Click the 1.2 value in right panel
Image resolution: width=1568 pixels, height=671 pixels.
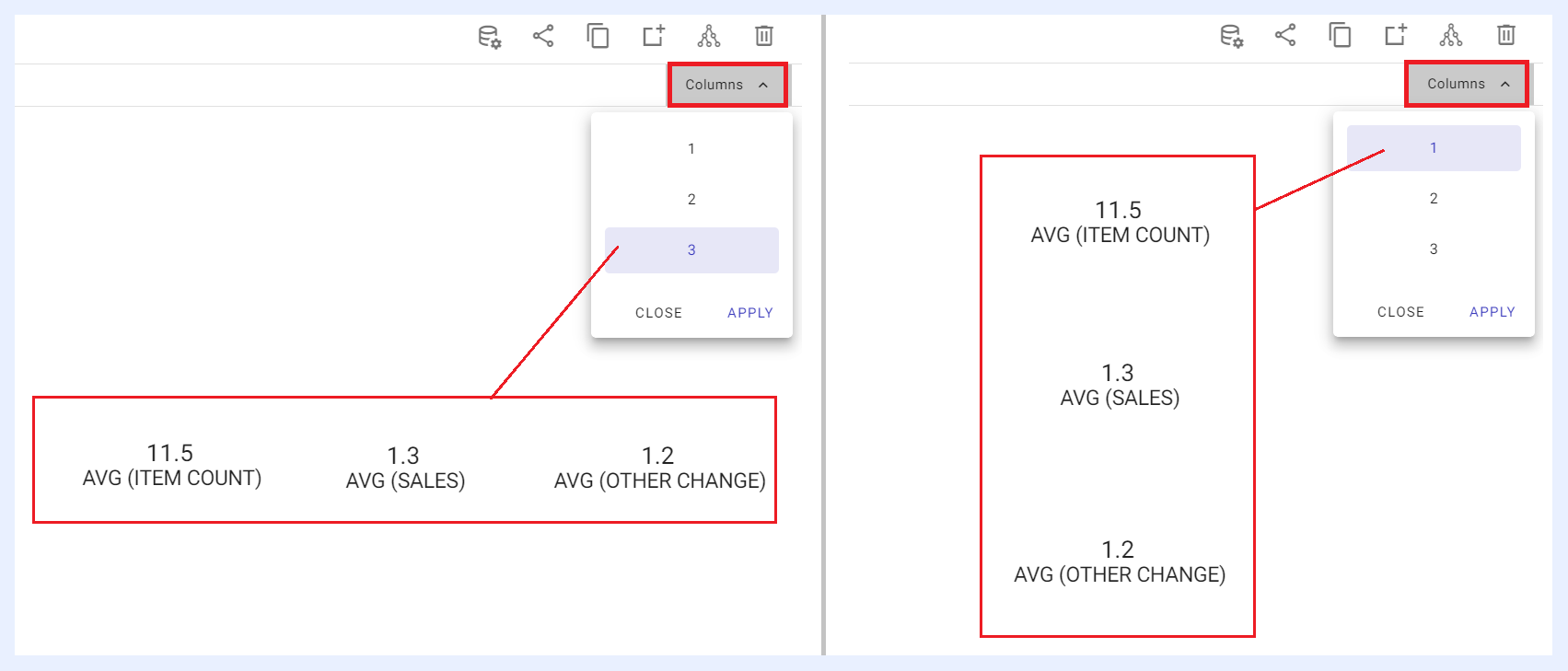[1118, 550]
